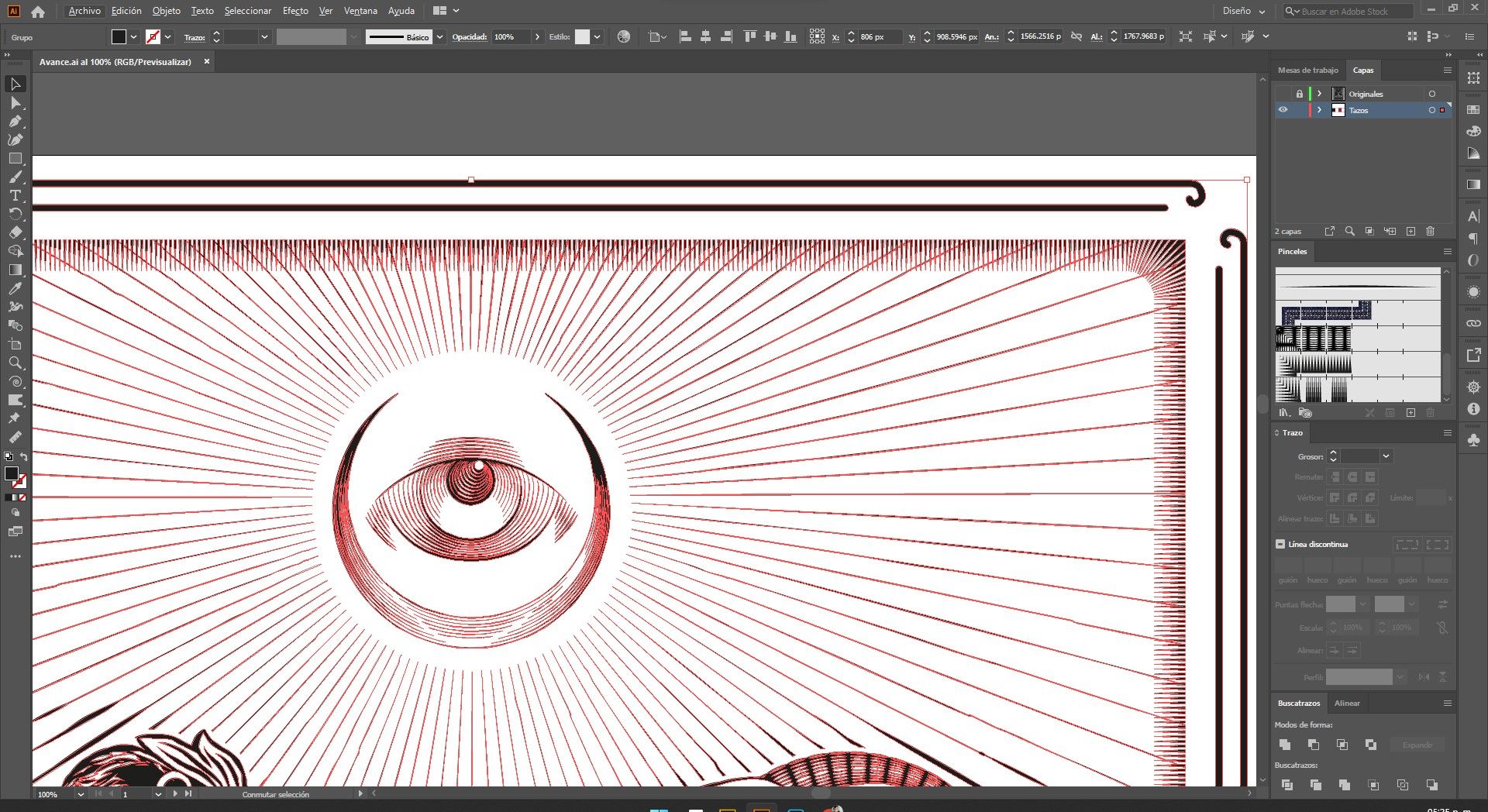Open Pinceles panel options menu
1488x812 pixels.
pyautogui.click(x=1447, y=251)
